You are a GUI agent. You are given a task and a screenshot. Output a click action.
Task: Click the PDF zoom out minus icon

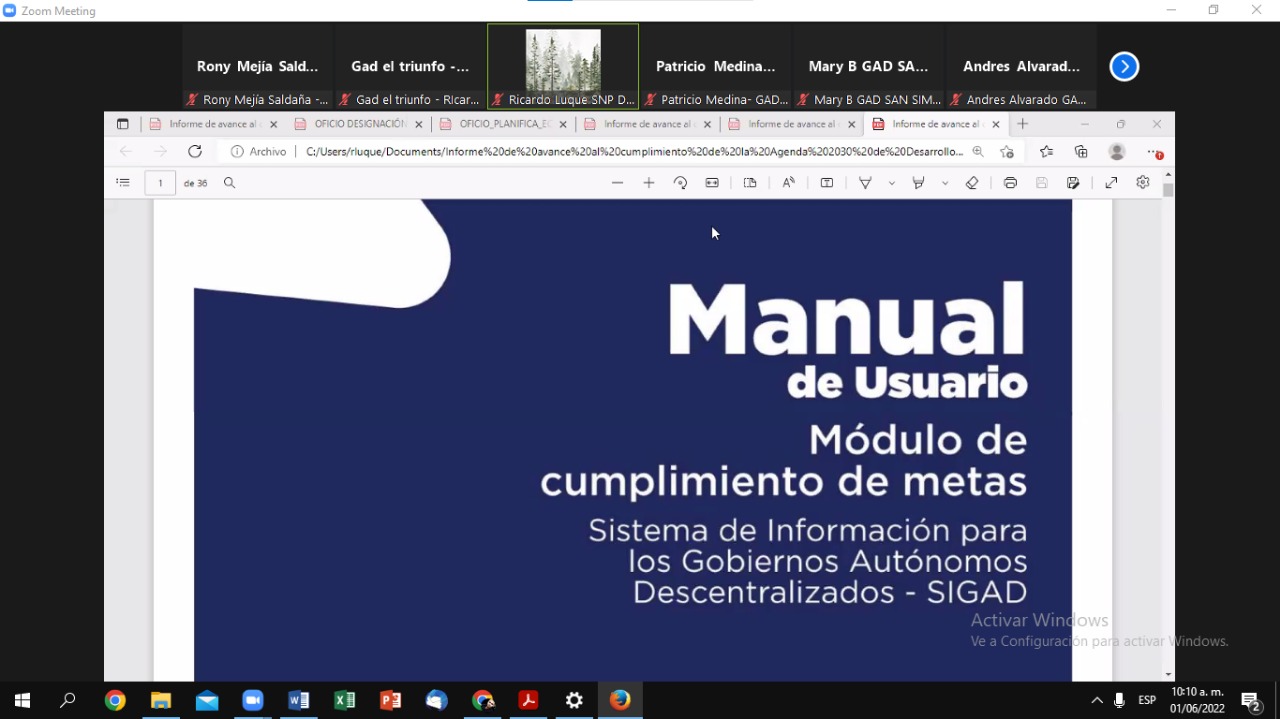(617, 183)
